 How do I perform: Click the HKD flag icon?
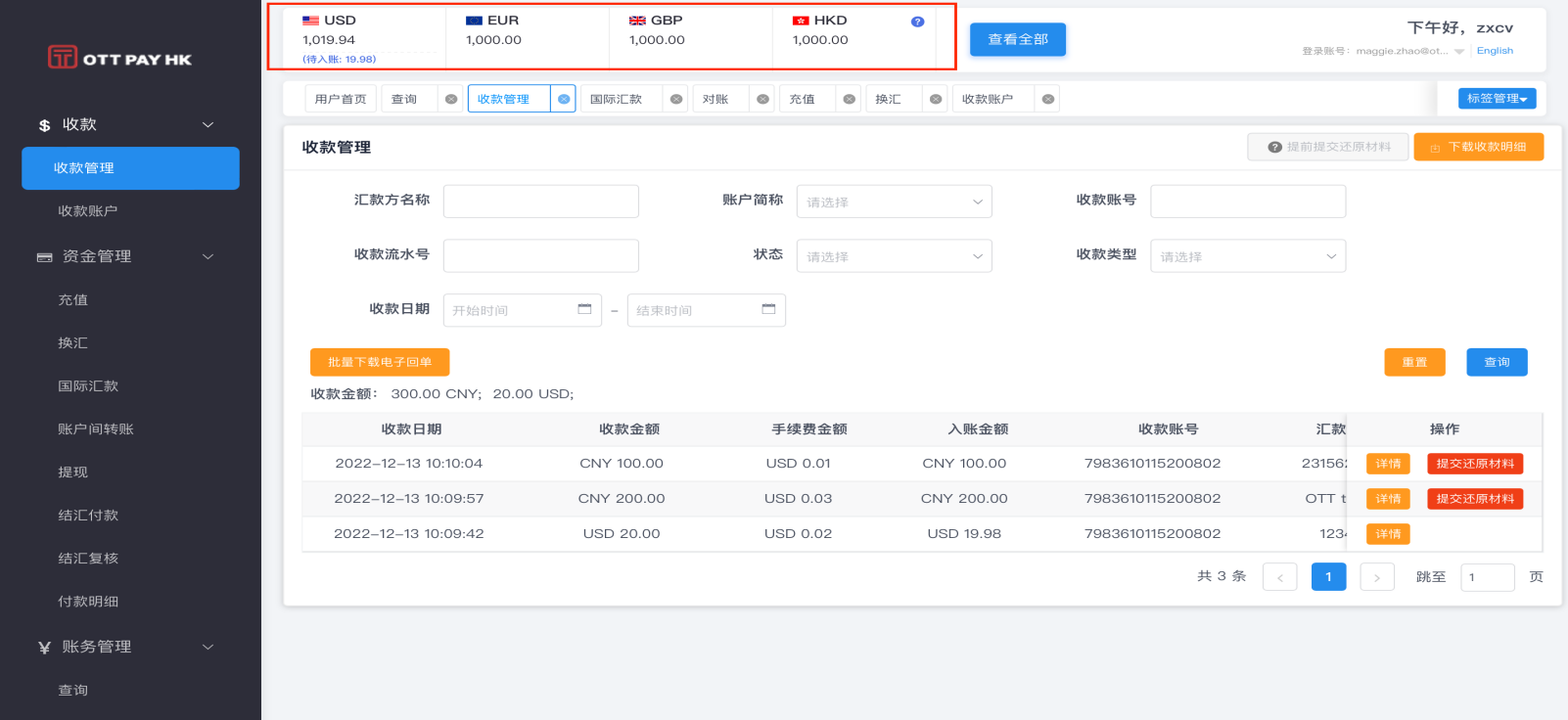801,21
